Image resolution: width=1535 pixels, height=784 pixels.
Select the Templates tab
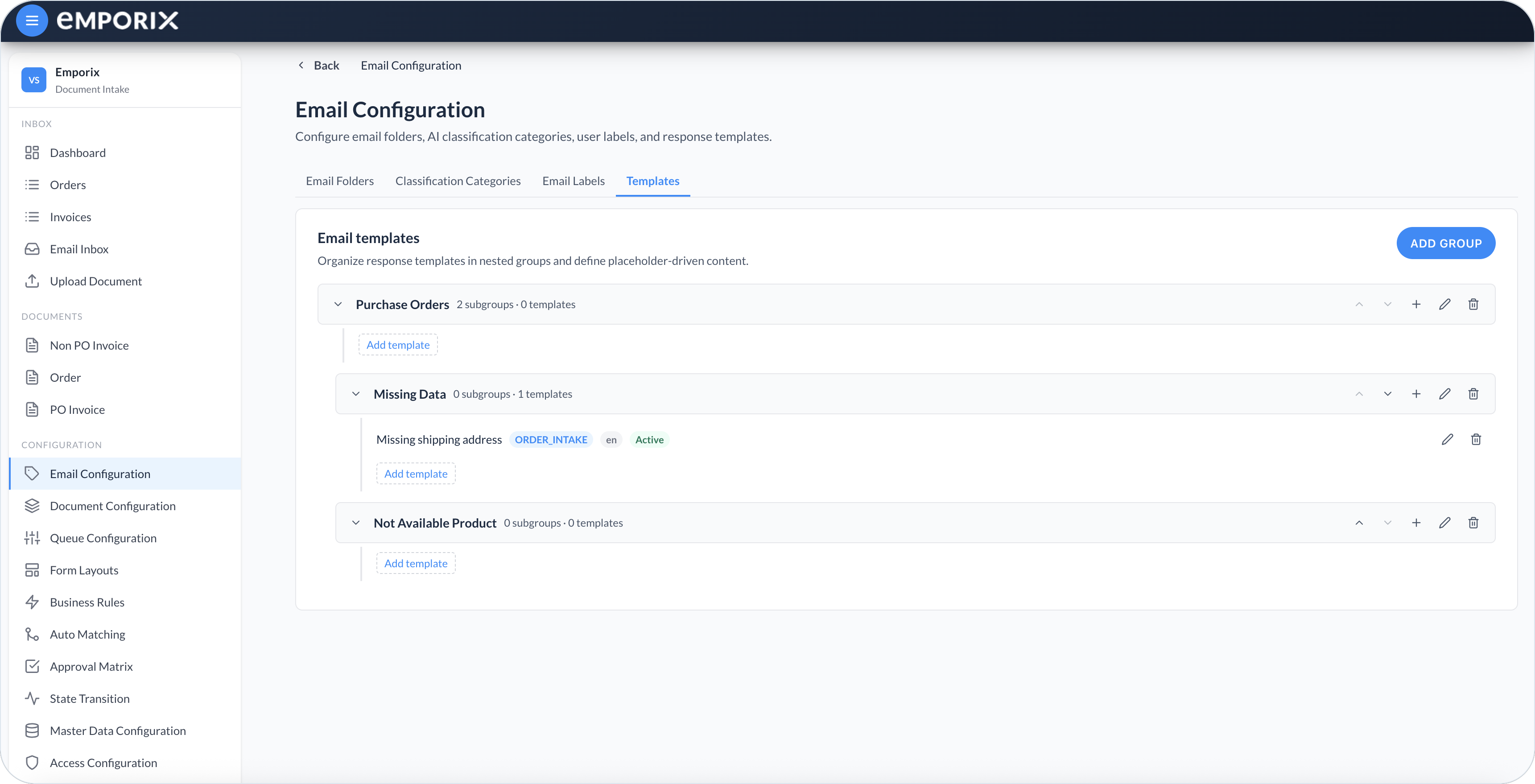pyautogui.click(x=652, y=181)
